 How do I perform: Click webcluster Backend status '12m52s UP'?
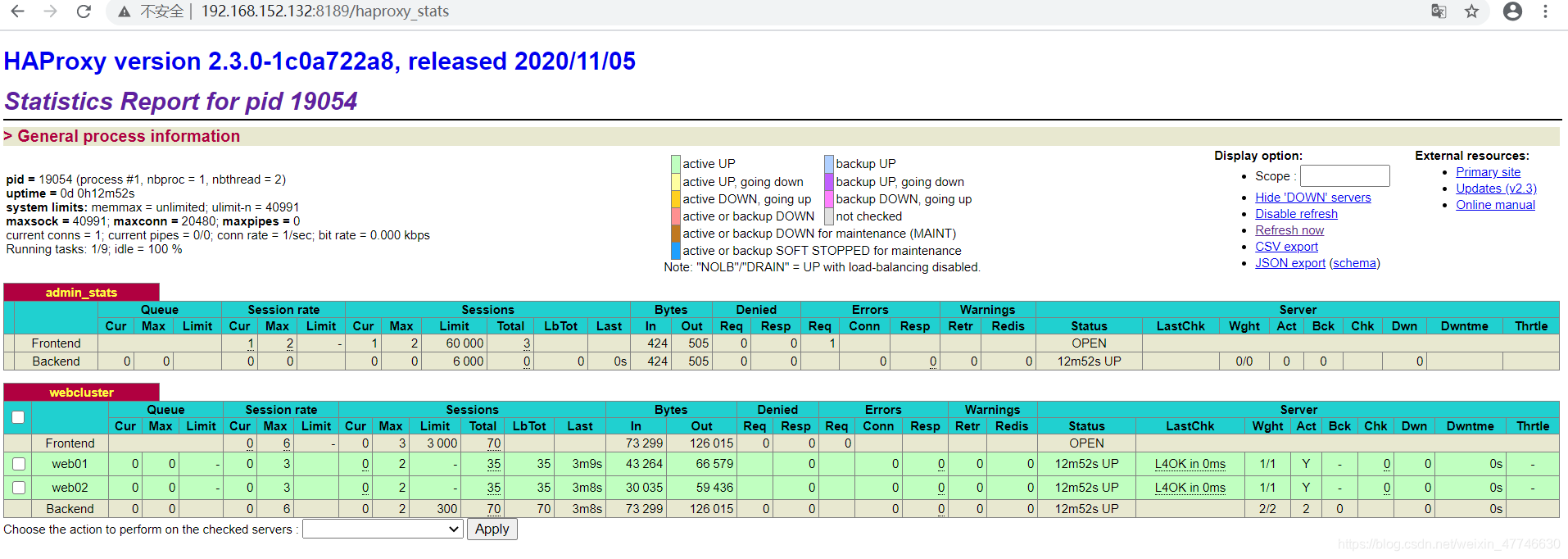click(x=1086, y=509)
